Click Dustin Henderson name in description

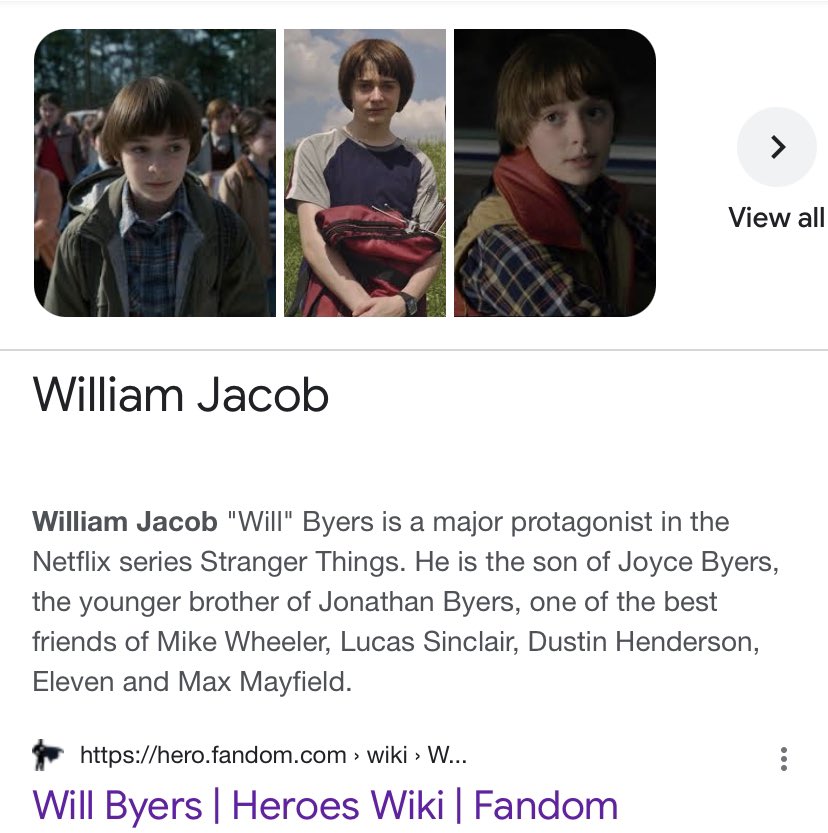tap(643, 642)
